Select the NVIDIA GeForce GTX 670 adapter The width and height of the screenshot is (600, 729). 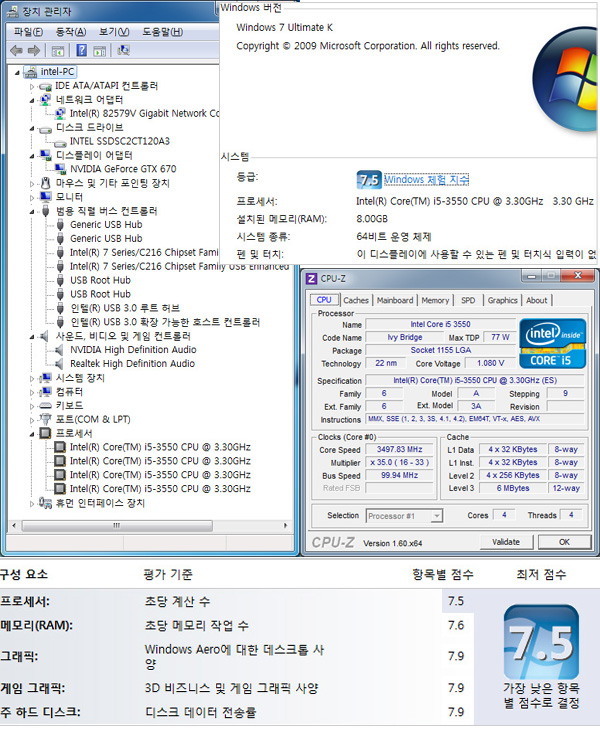123,169
